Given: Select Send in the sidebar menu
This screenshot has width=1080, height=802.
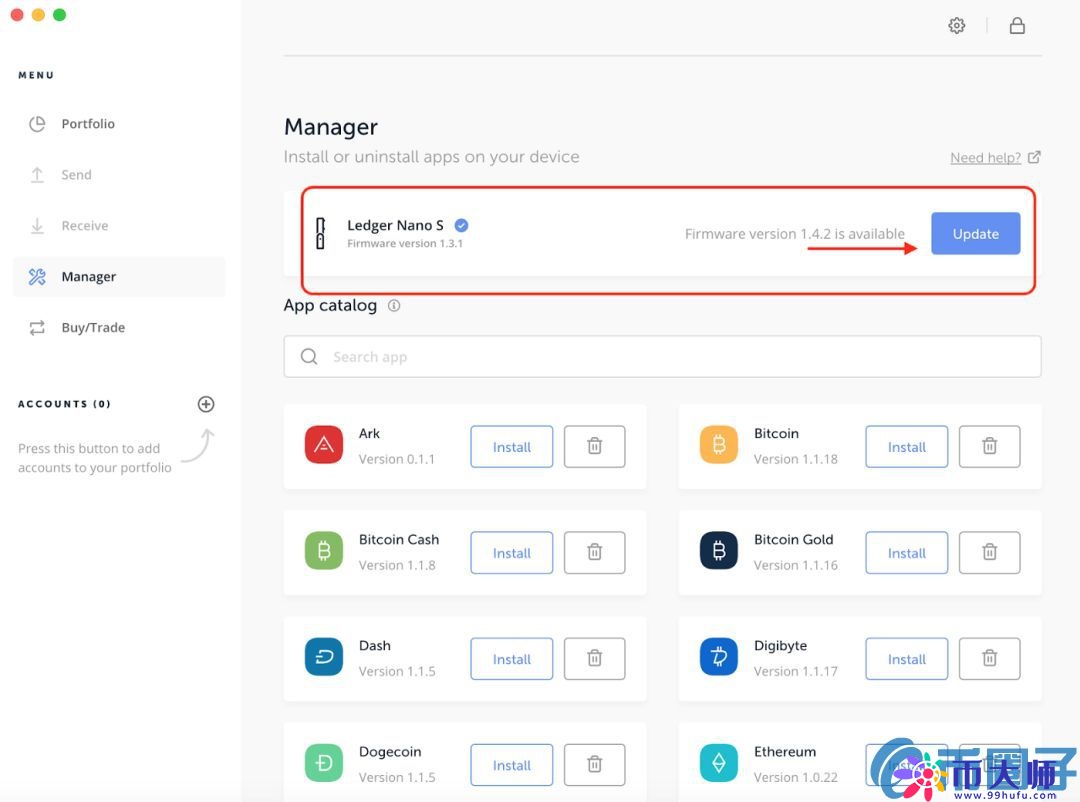Looking at the screenshot, I should tap(76, 175).
